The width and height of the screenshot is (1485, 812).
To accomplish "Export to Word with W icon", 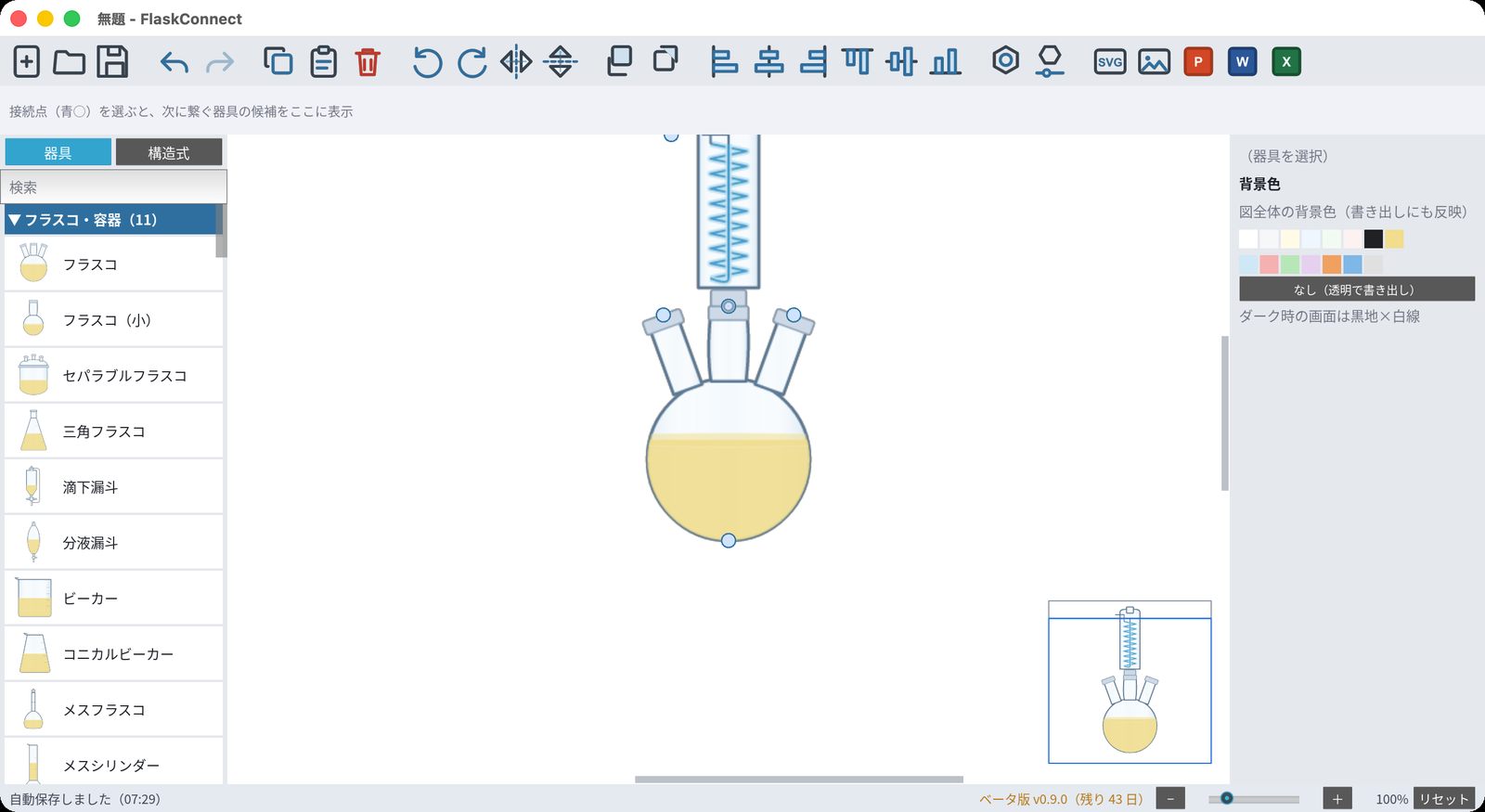I will (x=1243, y=62).
